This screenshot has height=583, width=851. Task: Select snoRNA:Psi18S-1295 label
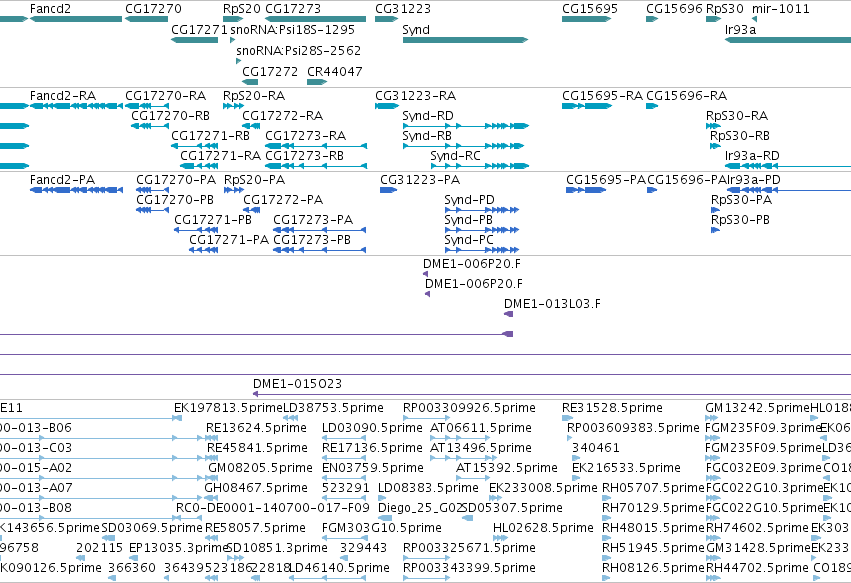click(293, 29)
